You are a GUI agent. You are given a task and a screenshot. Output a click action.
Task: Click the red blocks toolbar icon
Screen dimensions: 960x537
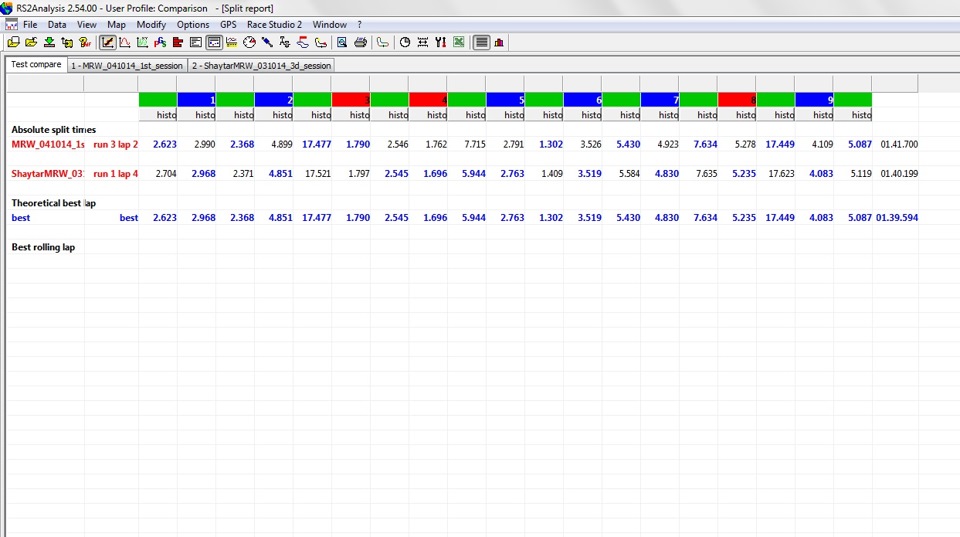(178, 42)
